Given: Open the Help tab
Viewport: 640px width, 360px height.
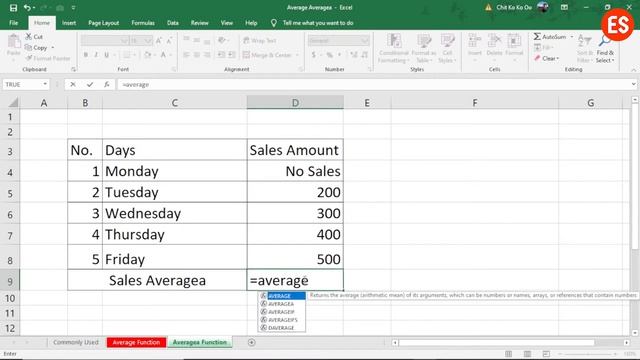Looking at the screenshot, I should (251, 23).
